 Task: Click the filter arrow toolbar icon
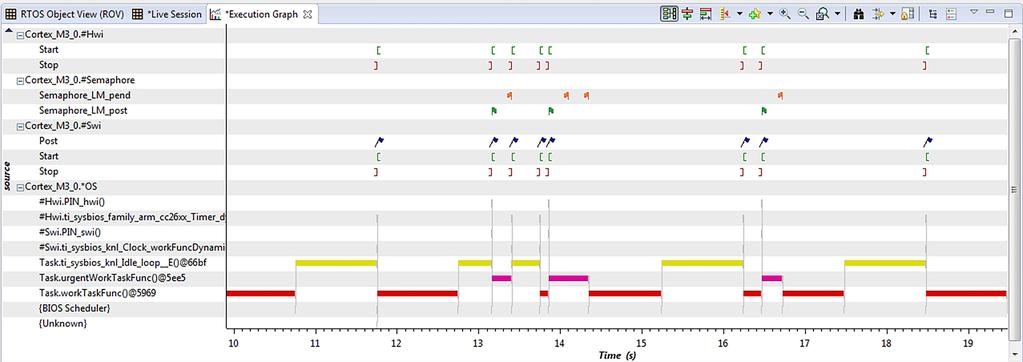coord(878,13)
